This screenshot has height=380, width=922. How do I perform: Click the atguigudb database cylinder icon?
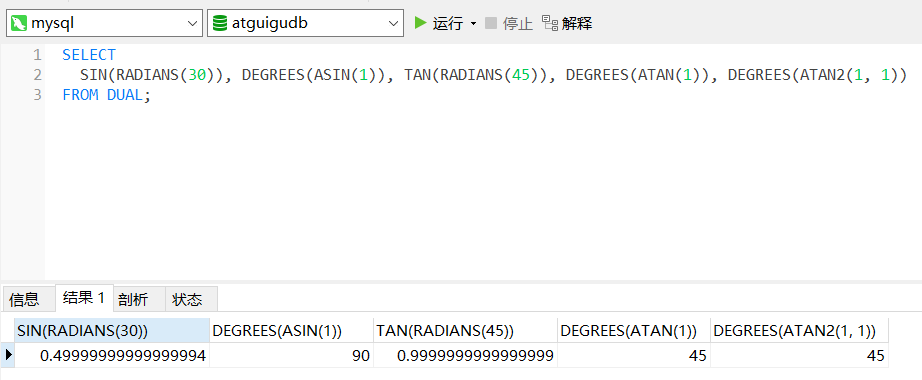click(x=220, y=24)
